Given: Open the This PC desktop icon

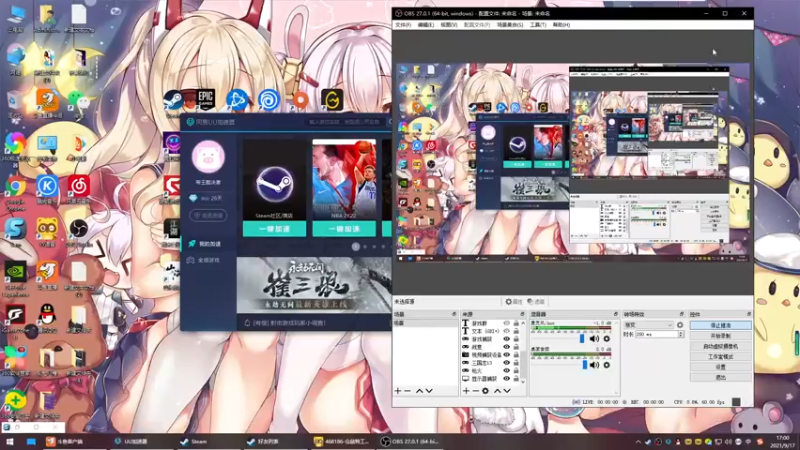Looking at the screenshot, I should click(15, 15).
